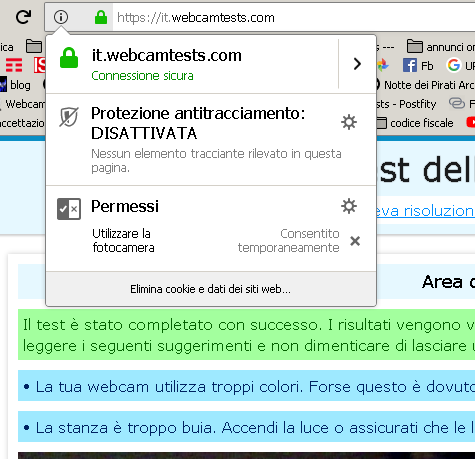Click the site information circle icon
475x459 pixels.
61,17
